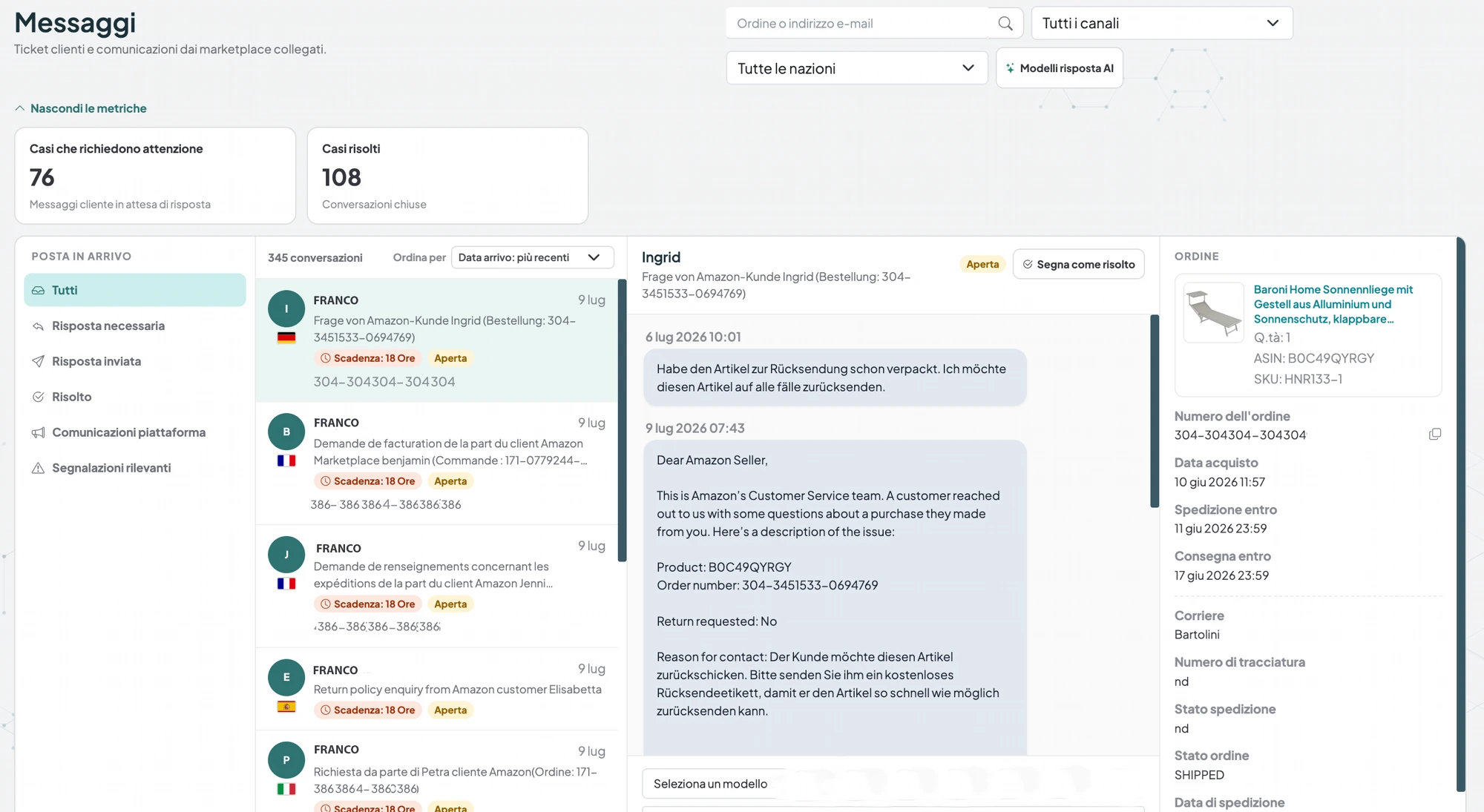This screenshot has height=812, width=1484.
Task: Click the AI sparkle icon in Modelli risposta AI
Action: [1010, 68]
